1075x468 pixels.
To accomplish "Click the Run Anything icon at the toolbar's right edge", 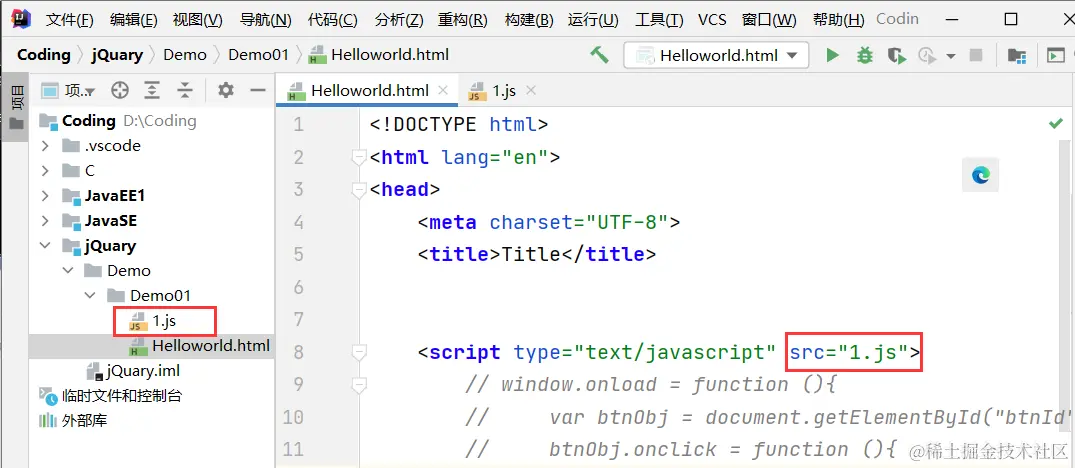I will (1056, 56).
